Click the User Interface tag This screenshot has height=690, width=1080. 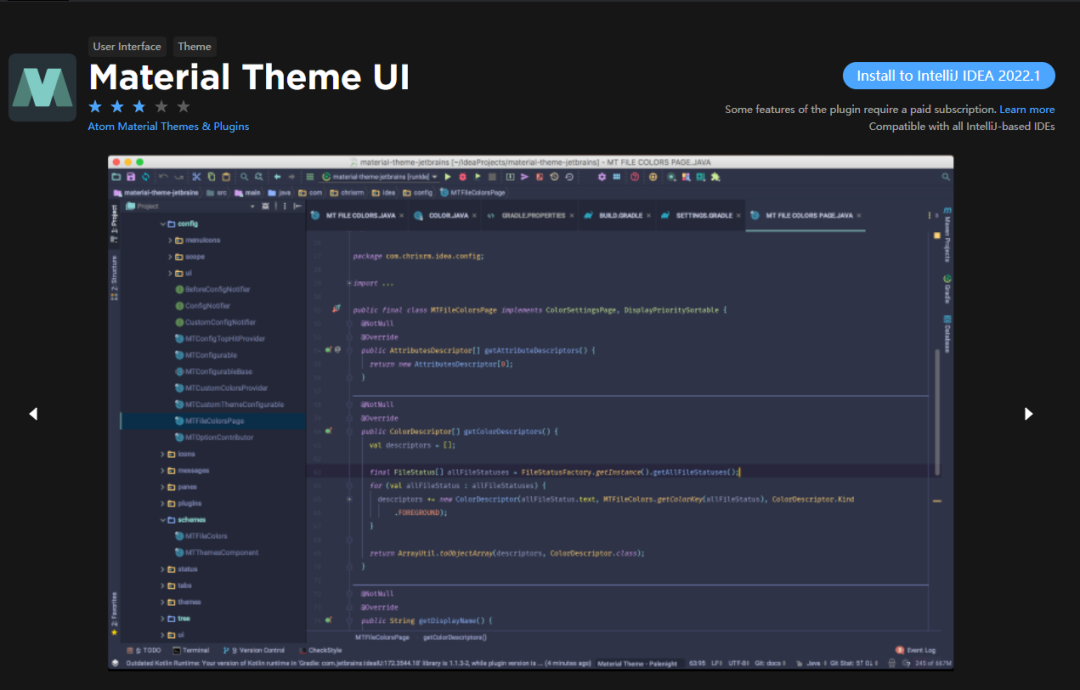[127, 46]
